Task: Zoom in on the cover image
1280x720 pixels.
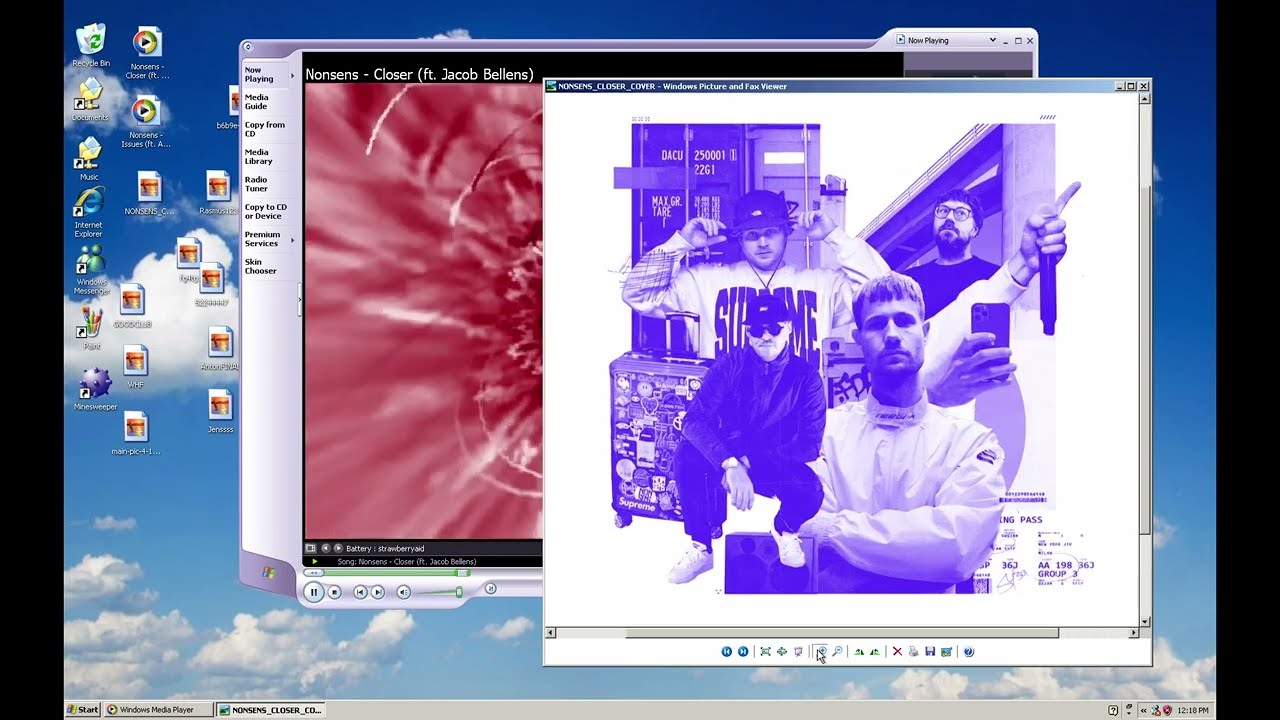Action: [x=822, y=651]
